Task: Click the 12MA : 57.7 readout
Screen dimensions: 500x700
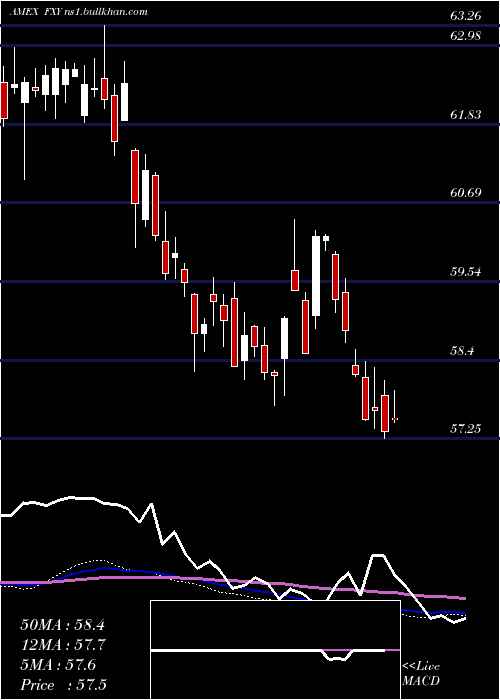Action: pyautogui.click(x=62, y=645)
